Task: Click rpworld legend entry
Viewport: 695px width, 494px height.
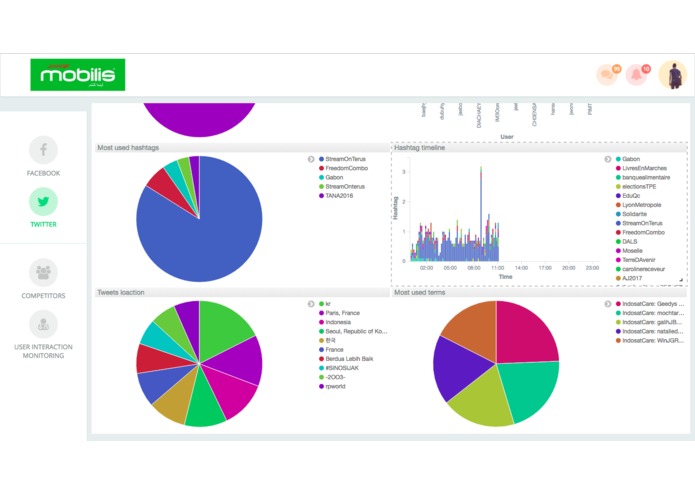Action: 332,386
